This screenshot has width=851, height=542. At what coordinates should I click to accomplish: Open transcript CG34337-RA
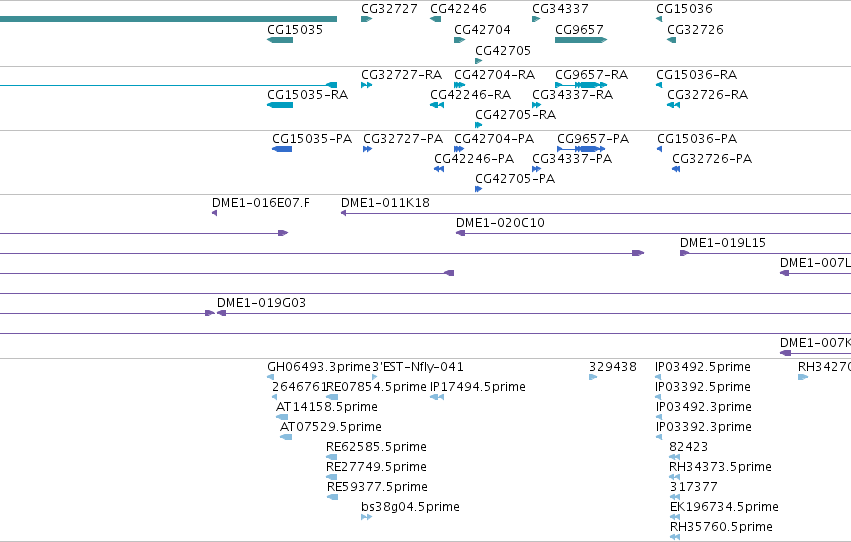point(573,95)
